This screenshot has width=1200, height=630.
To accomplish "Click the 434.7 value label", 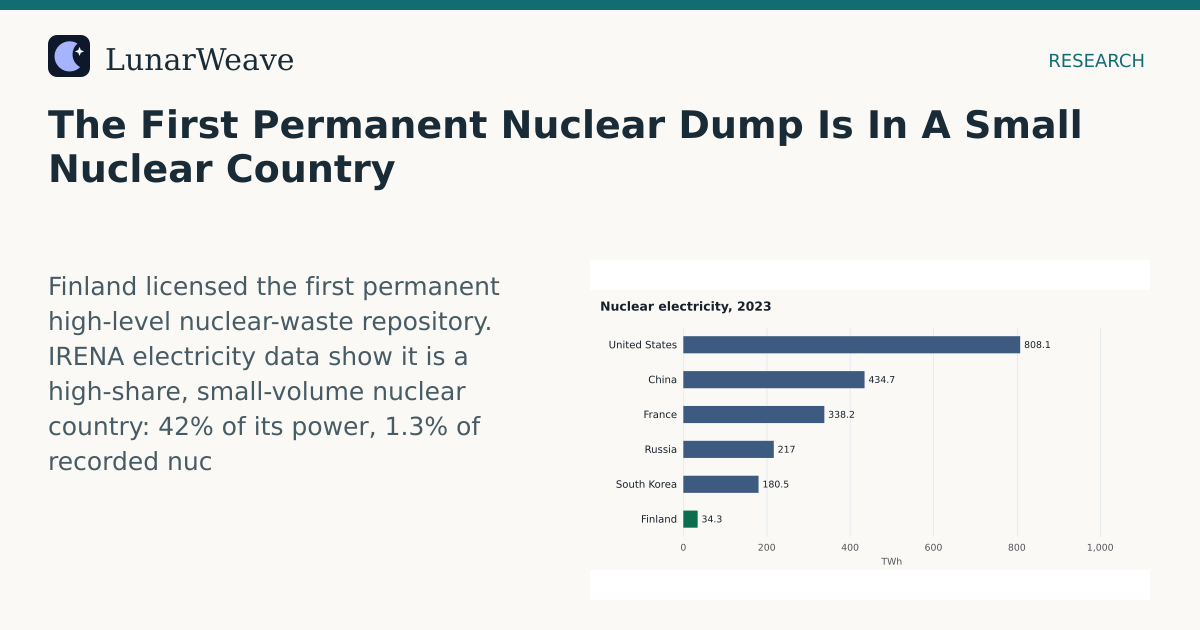I will click(x=882, y=380).
